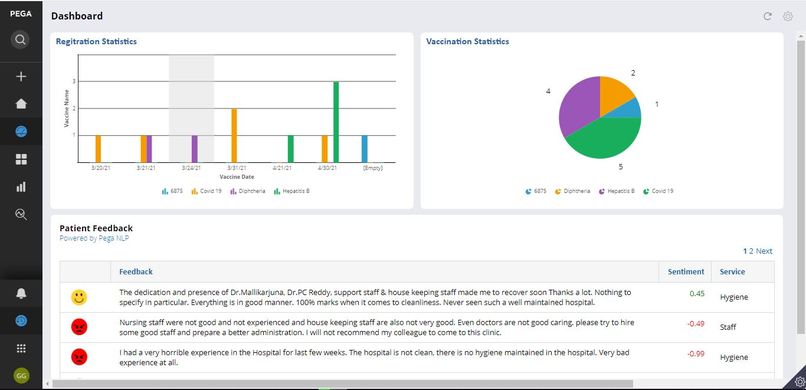Click the Patient Feedback heading
The image size is (806, 390).
point(96,228)
